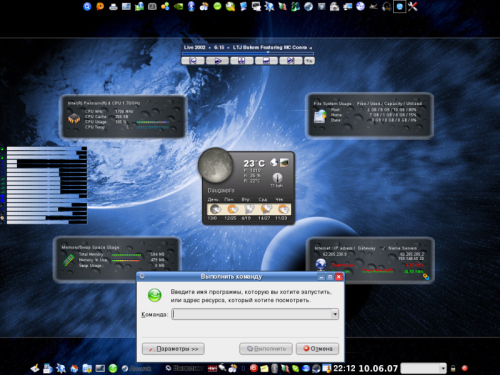Open the printer icon in the top panel
Screen dimensions: 500x375
(113, 6)
